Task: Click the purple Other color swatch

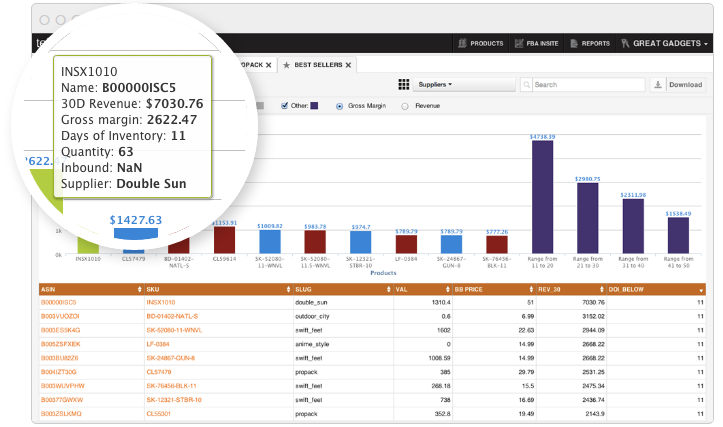Action: coord(314,105)
